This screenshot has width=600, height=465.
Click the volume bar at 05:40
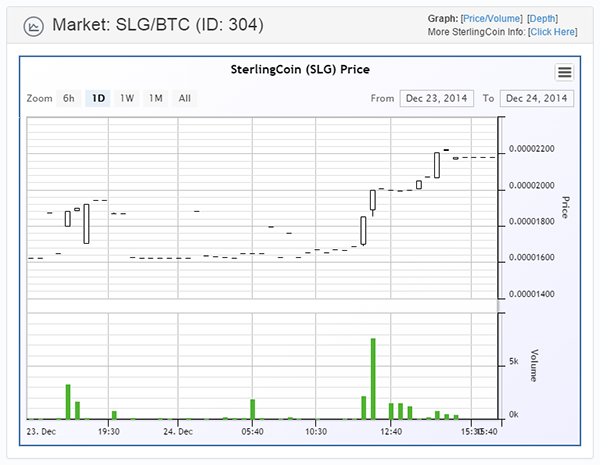coord(253,409)
